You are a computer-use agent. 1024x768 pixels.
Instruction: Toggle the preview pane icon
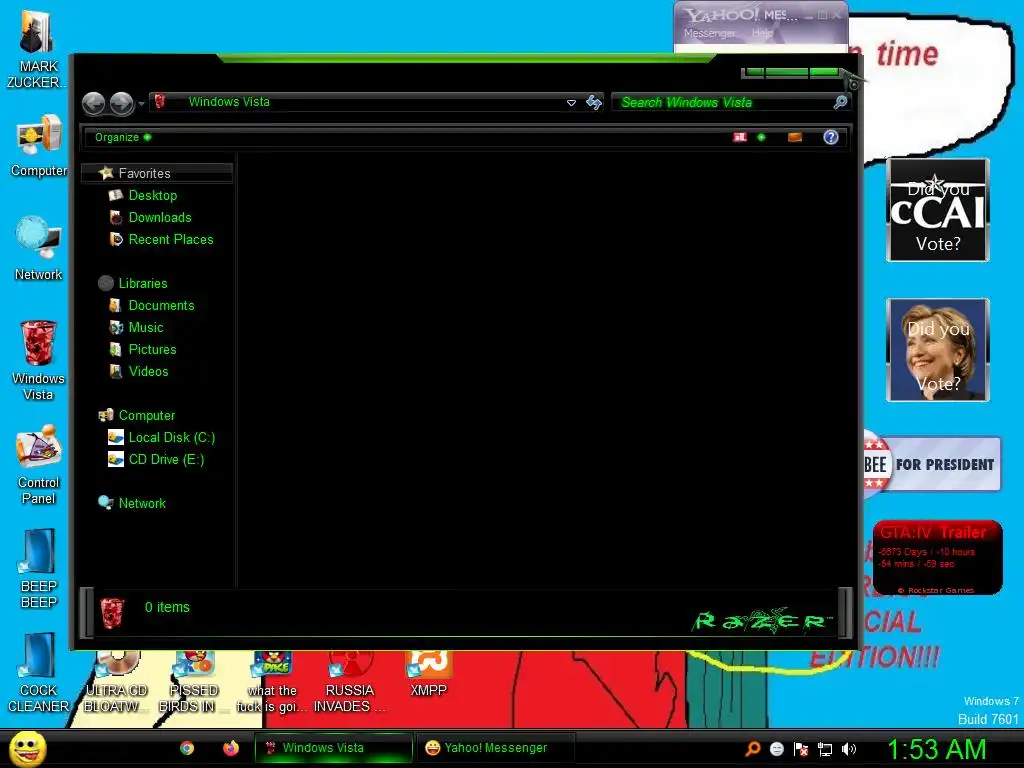click(x=795, y=137)
